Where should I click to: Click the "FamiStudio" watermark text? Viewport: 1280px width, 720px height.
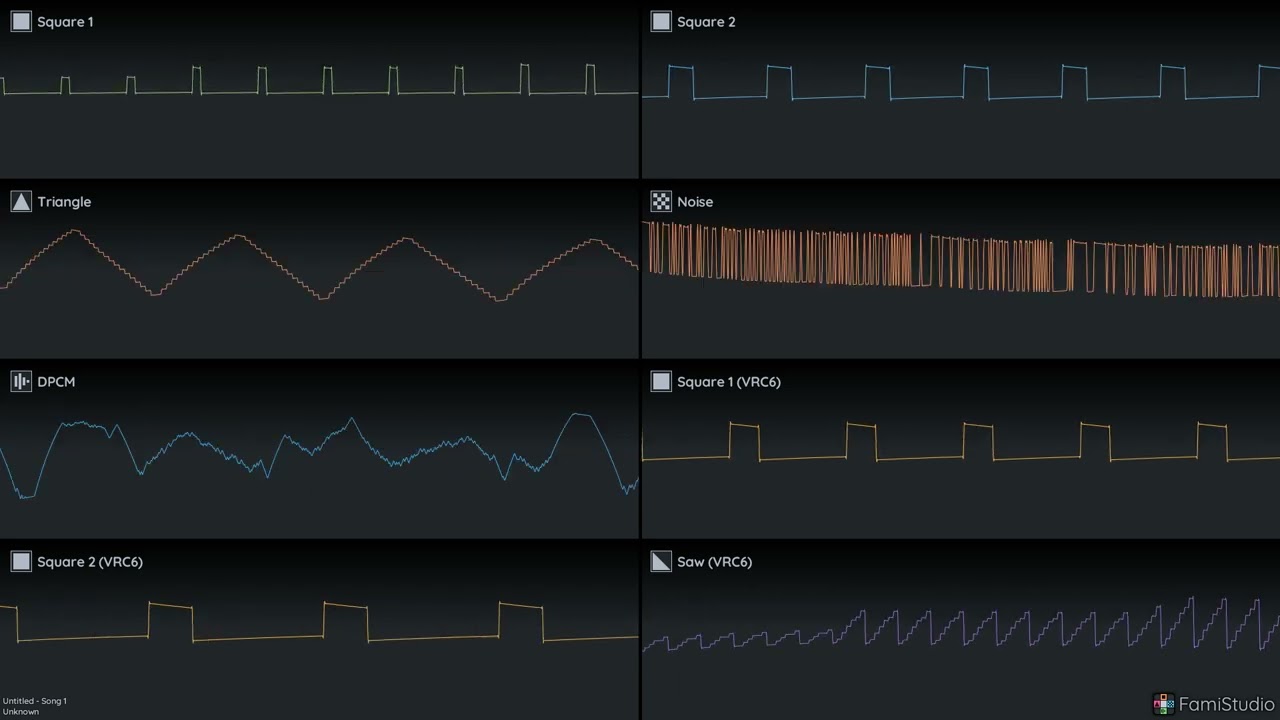tap(1227, 704)
